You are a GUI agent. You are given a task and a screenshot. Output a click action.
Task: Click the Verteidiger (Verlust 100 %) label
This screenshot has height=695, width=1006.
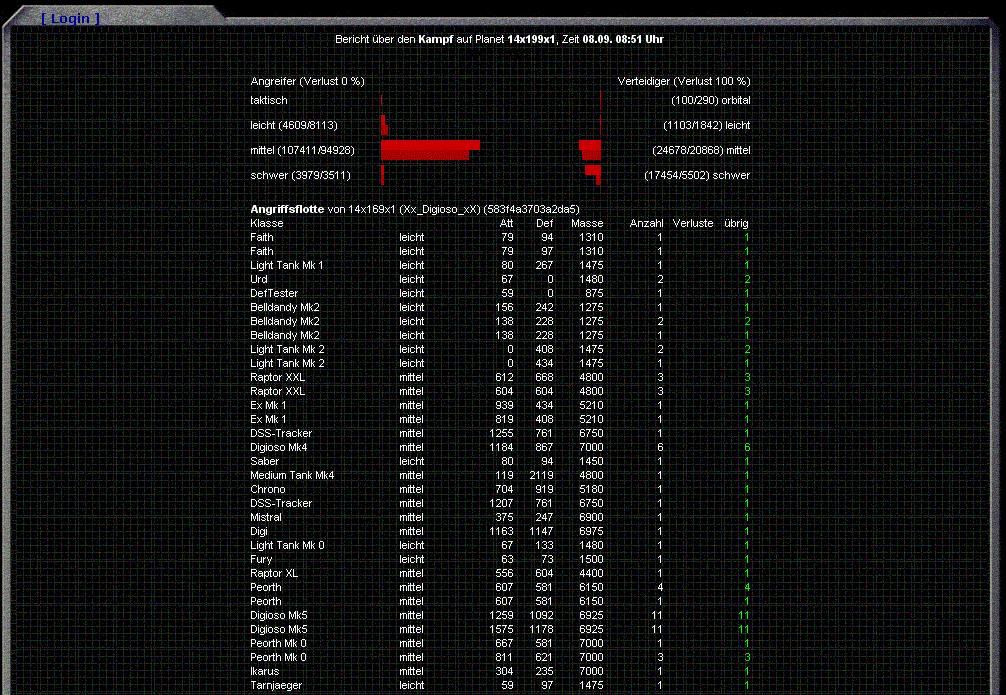coord(684,81)
